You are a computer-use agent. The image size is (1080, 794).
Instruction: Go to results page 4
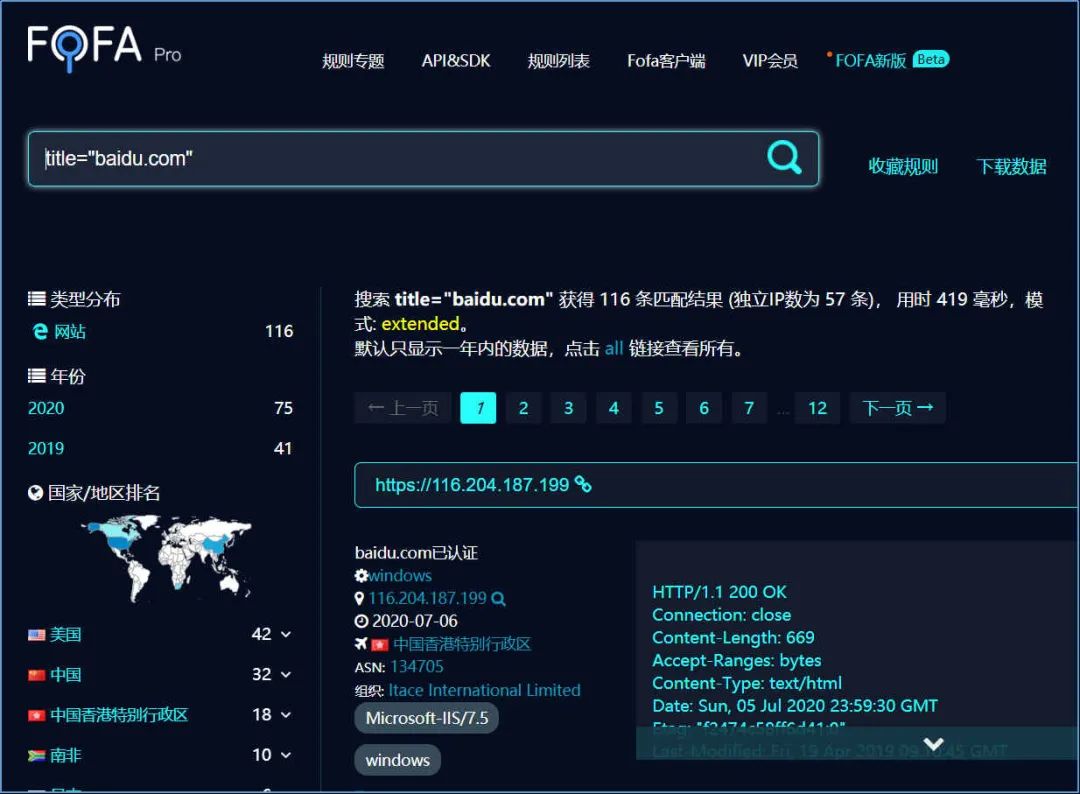coord(614,408)
